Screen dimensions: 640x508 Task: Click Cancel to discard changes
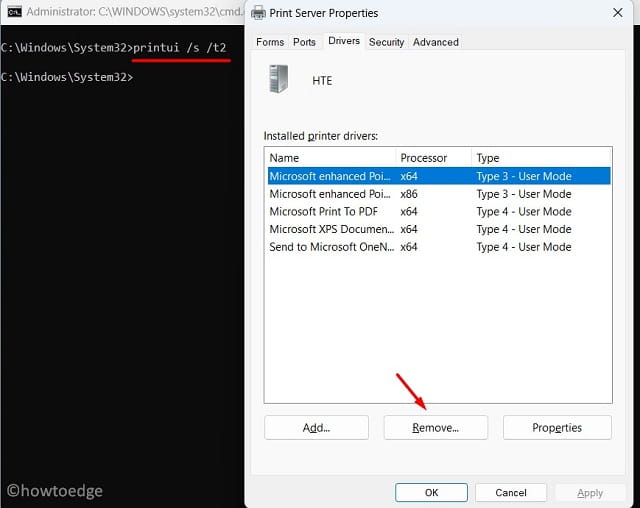(x=510, y=492)
